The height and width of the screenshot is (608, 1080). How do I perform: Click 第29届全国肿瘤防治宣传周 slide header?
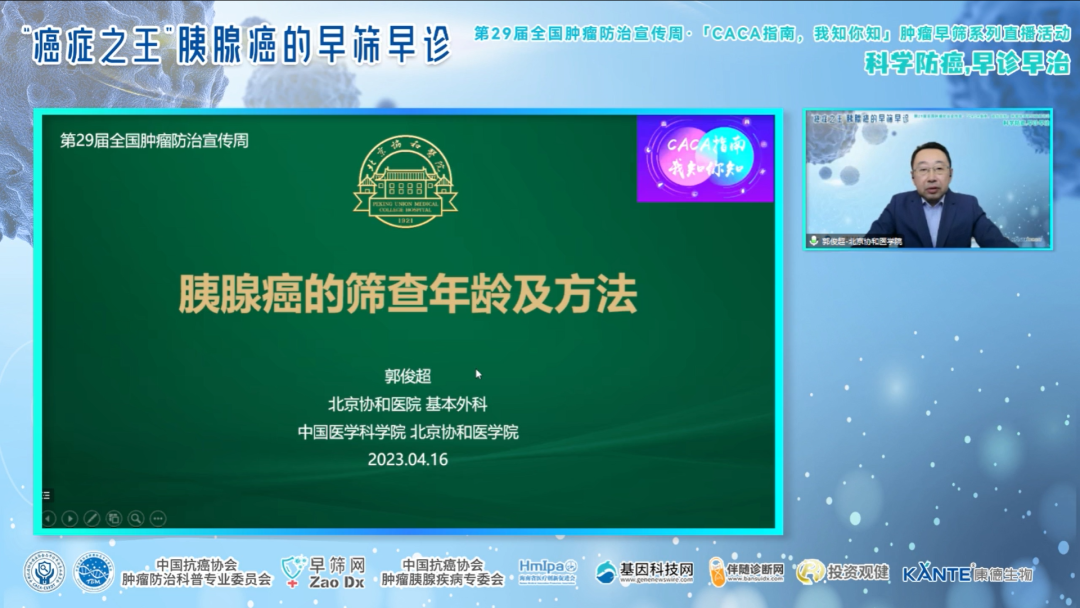tap(154, 140)
